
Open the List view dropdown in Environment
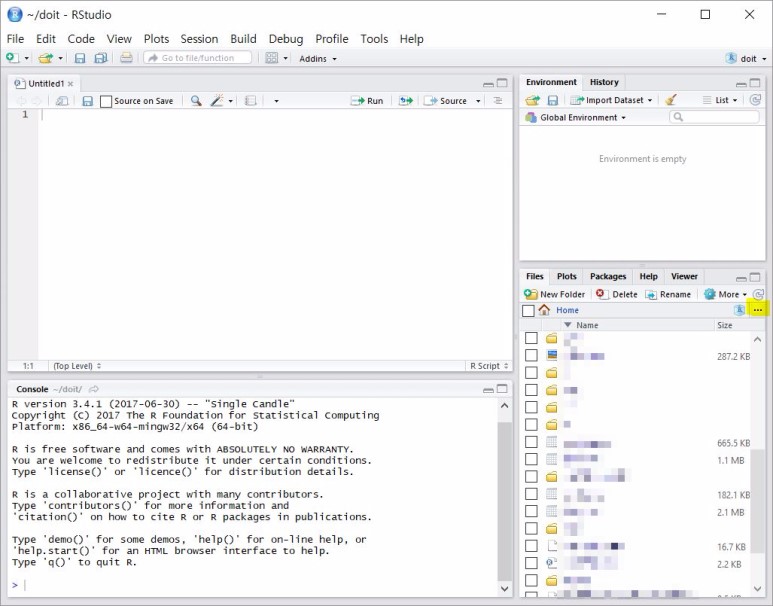720,100
